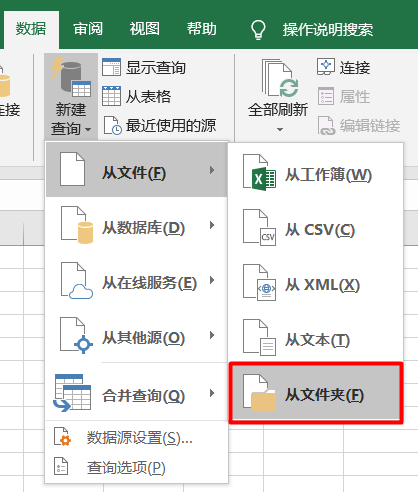Click the 全部刷新 refresh icon
The image size is (418, 492).
point(280,79)
